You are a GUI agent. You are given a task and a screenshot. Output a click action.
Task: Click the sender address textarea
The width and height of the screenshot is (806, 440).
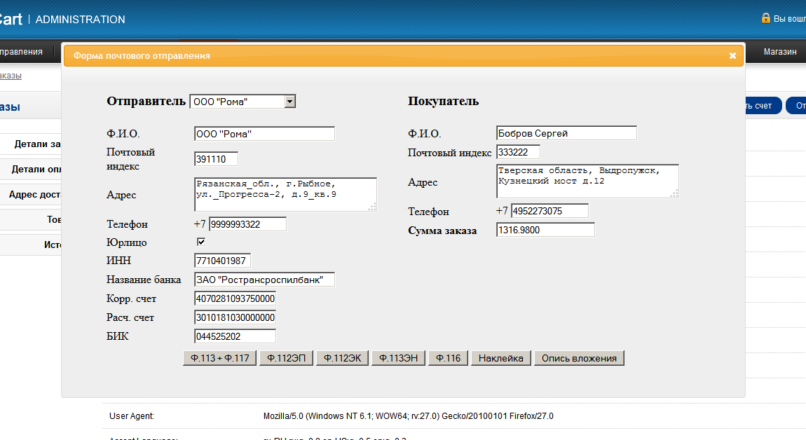click(x=285, y=194)
